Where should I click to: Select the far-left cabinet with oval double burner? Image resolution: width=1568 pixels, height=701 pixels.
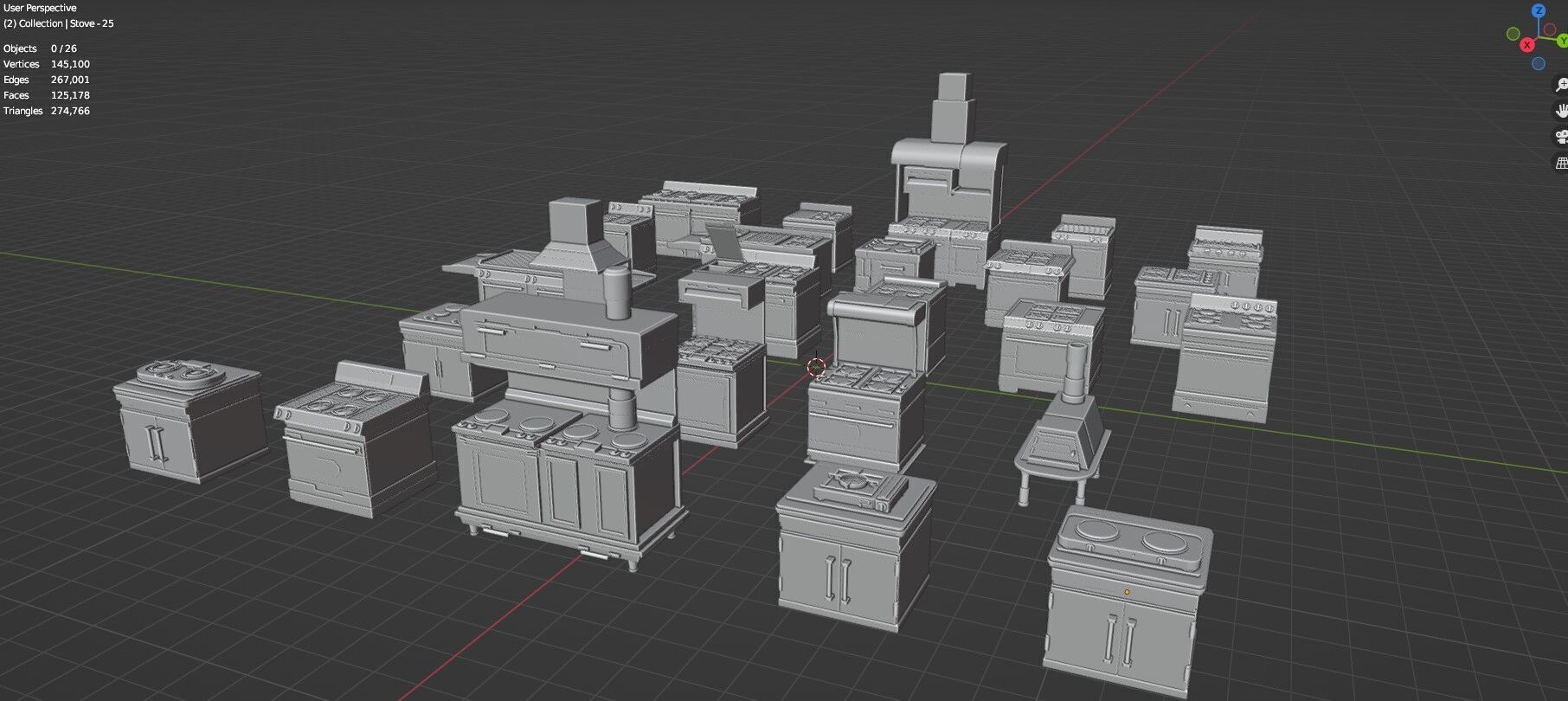coord(190,421)
